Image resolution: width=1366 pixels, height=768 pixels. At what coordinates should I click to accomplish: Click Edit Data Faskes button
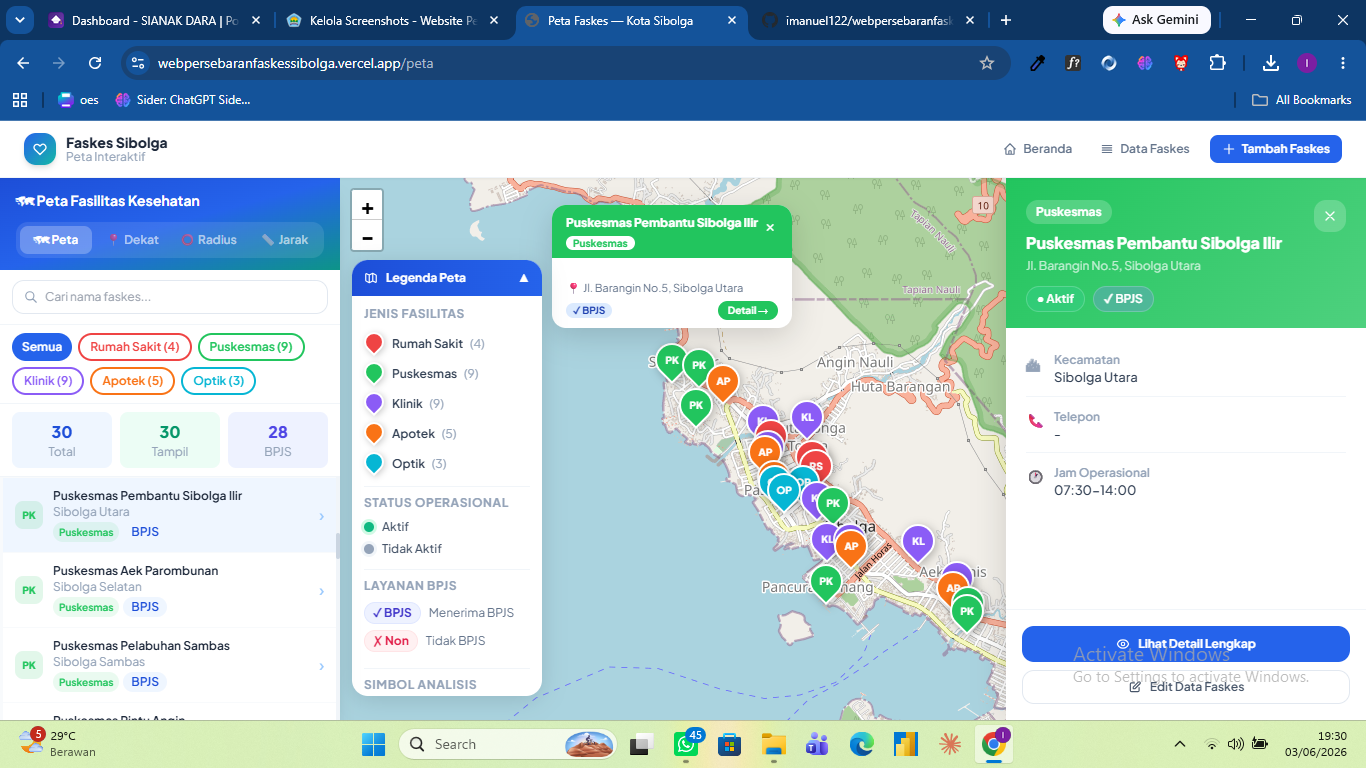tap(1186, 687)
